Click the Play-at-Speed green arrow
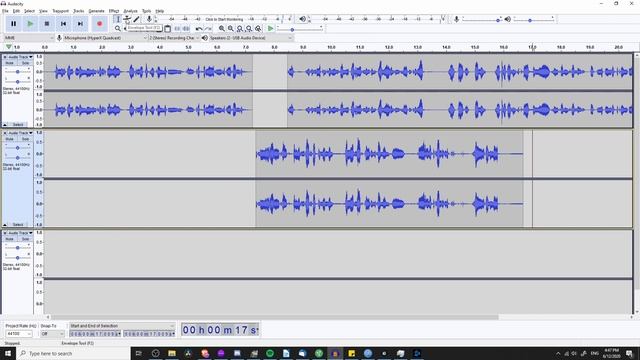The image size is (640, 360). tap(270, 29)
